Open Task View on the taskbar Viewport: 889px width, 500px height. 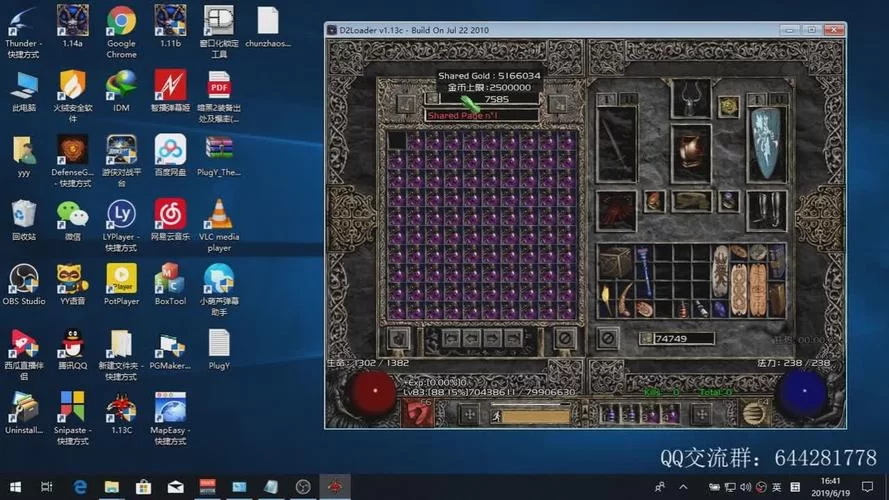47,487
